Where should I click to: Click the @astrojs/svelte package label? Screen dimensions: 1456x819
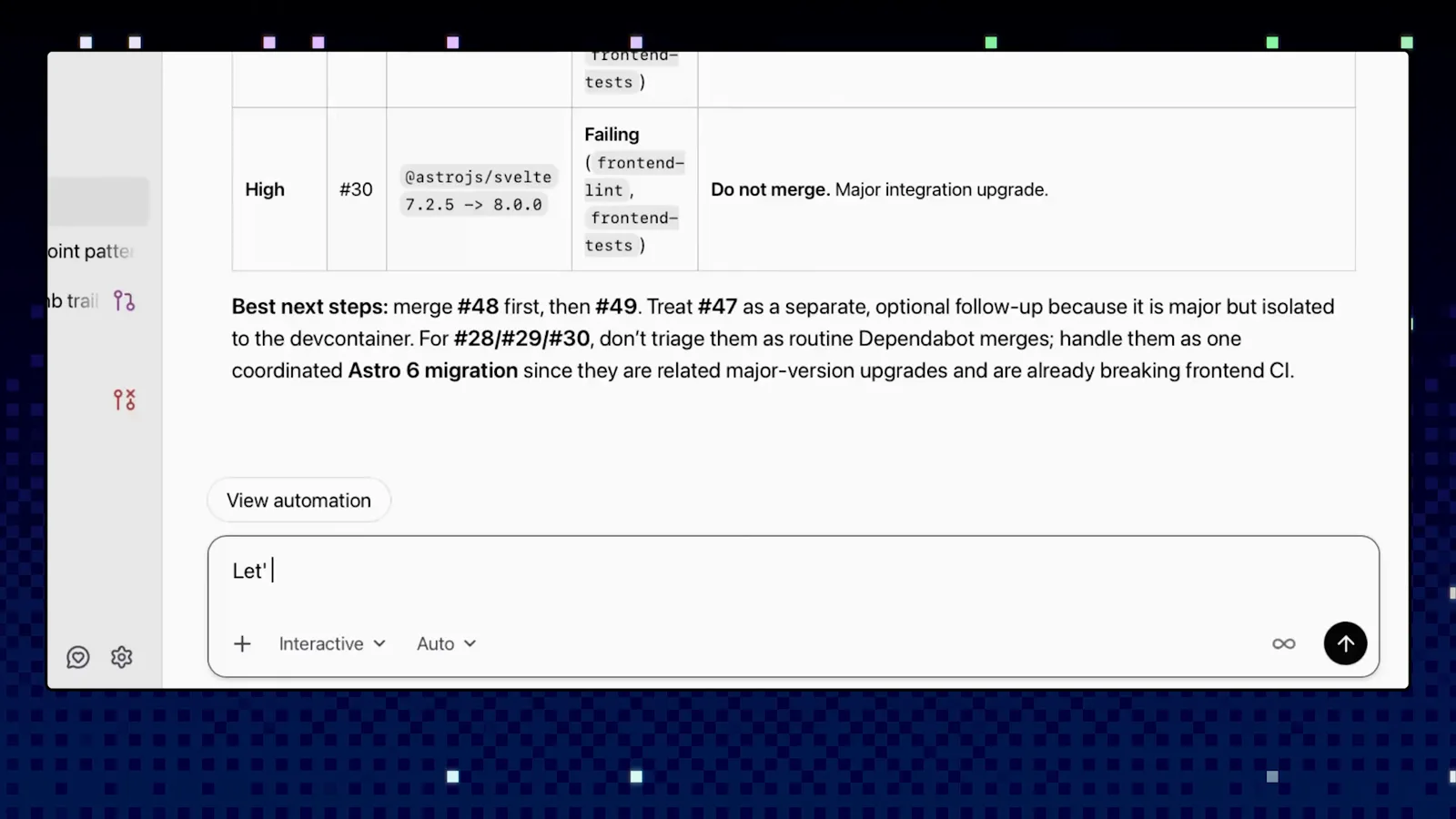click(478, 177)
